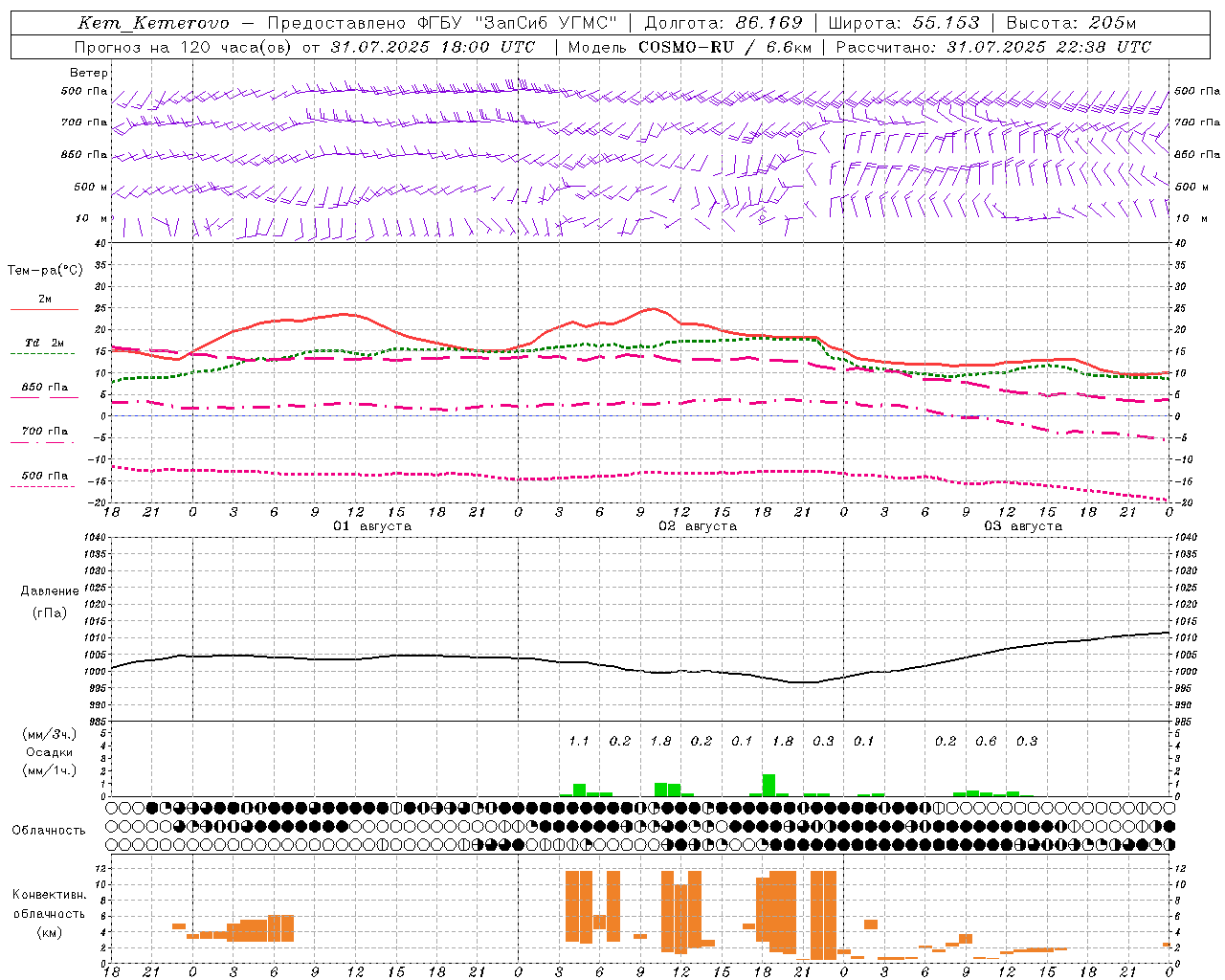Click the computed time Рассчитано: 31.07.2025 22:38 UTC

pyautogui.click(x=993, y=47)
